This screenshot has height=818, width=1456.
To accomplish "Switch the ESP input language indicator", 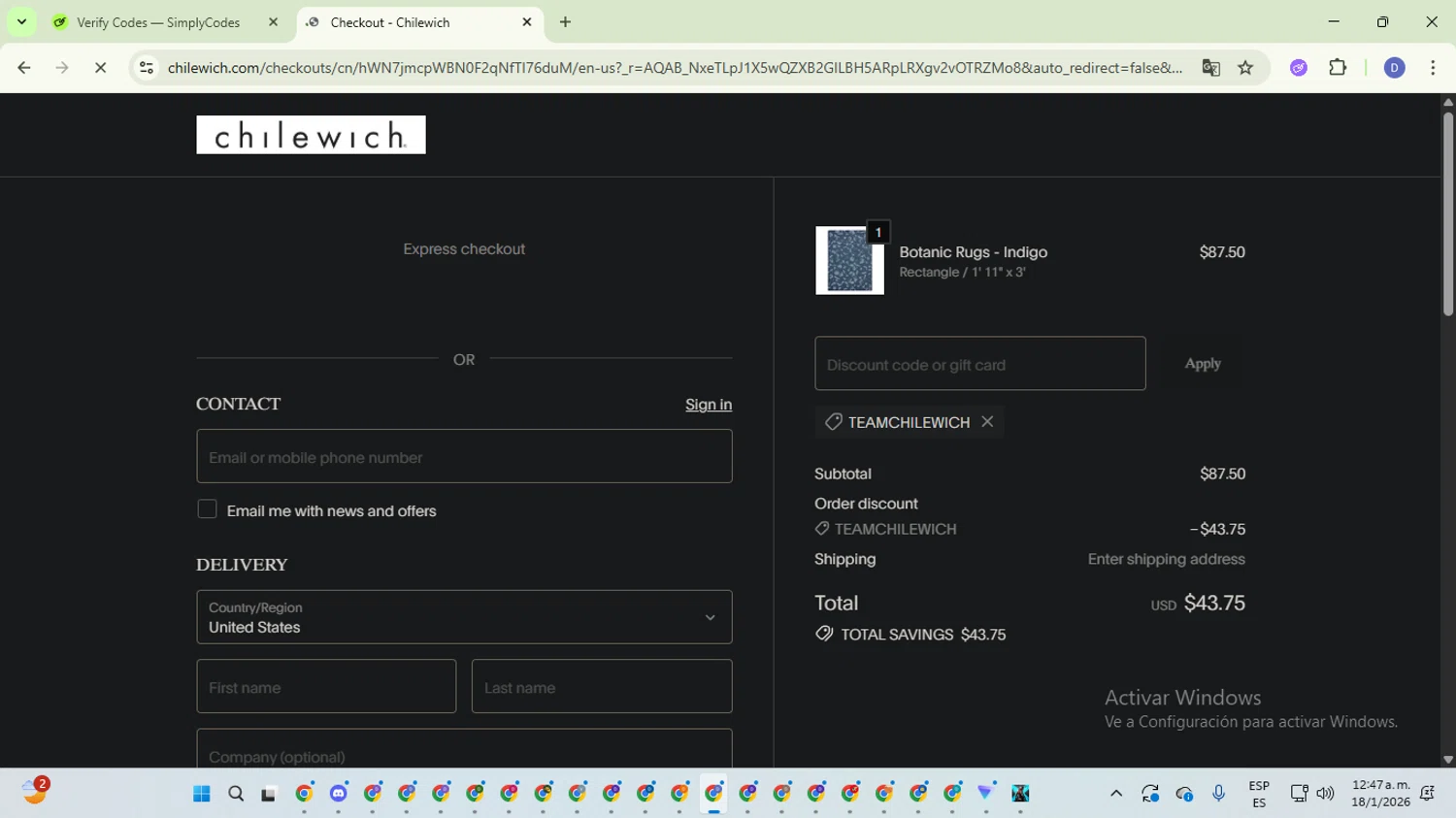I will (x=1259, y=794).
